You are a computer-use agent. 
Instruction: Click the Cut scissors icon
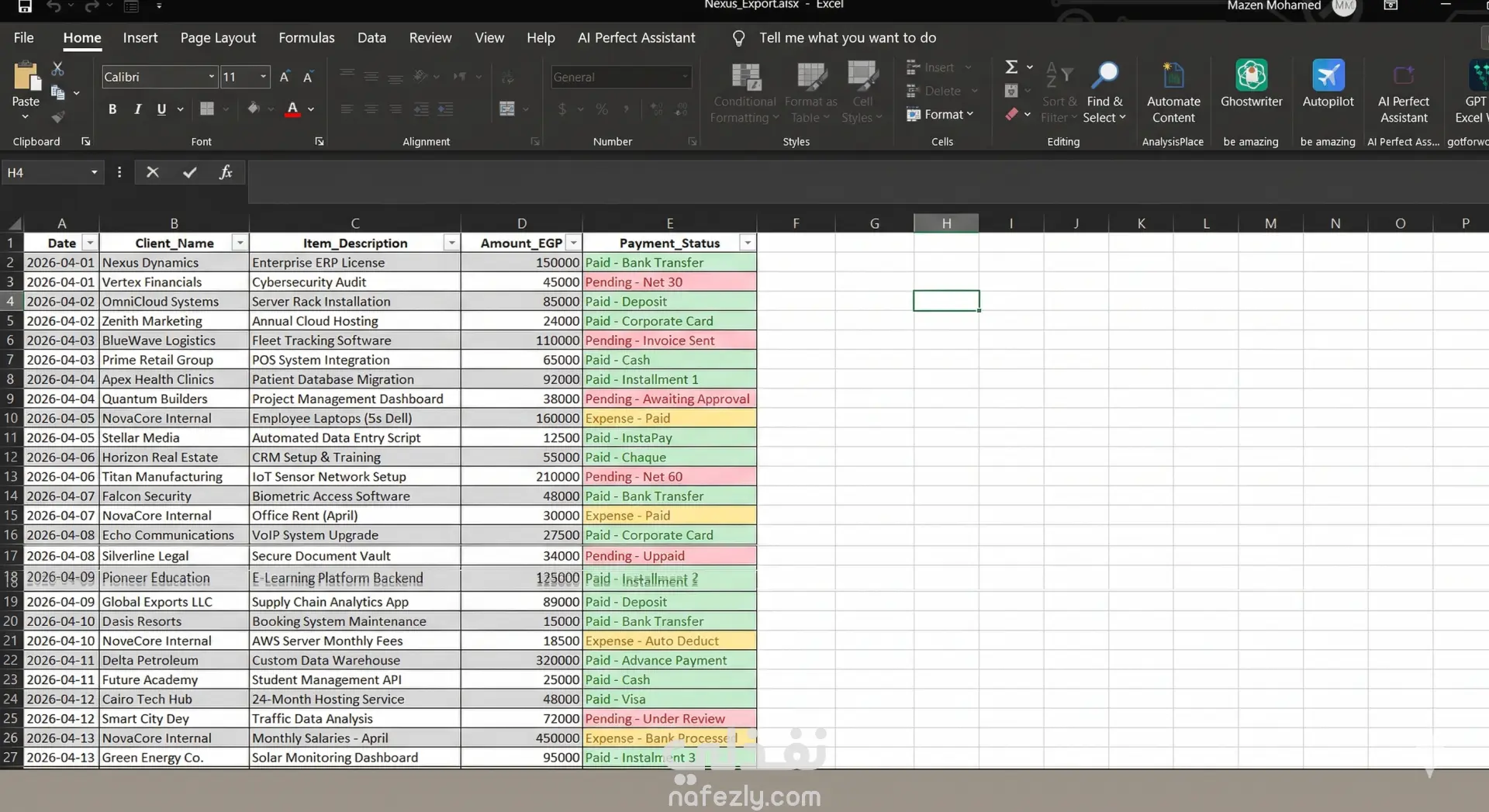pyautogui.click(x=57, y=69)
